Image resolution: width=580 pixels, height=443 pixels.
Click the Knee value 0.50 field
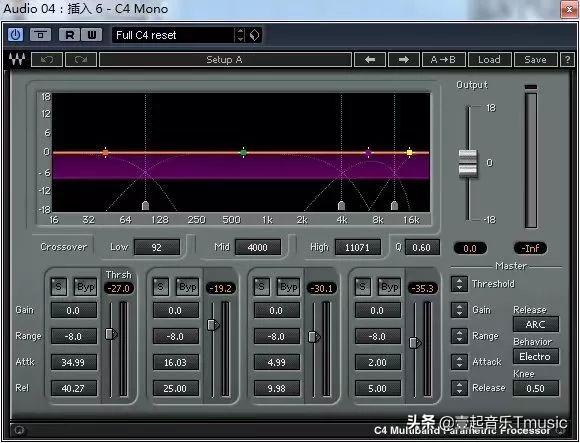tap(536, 389)
